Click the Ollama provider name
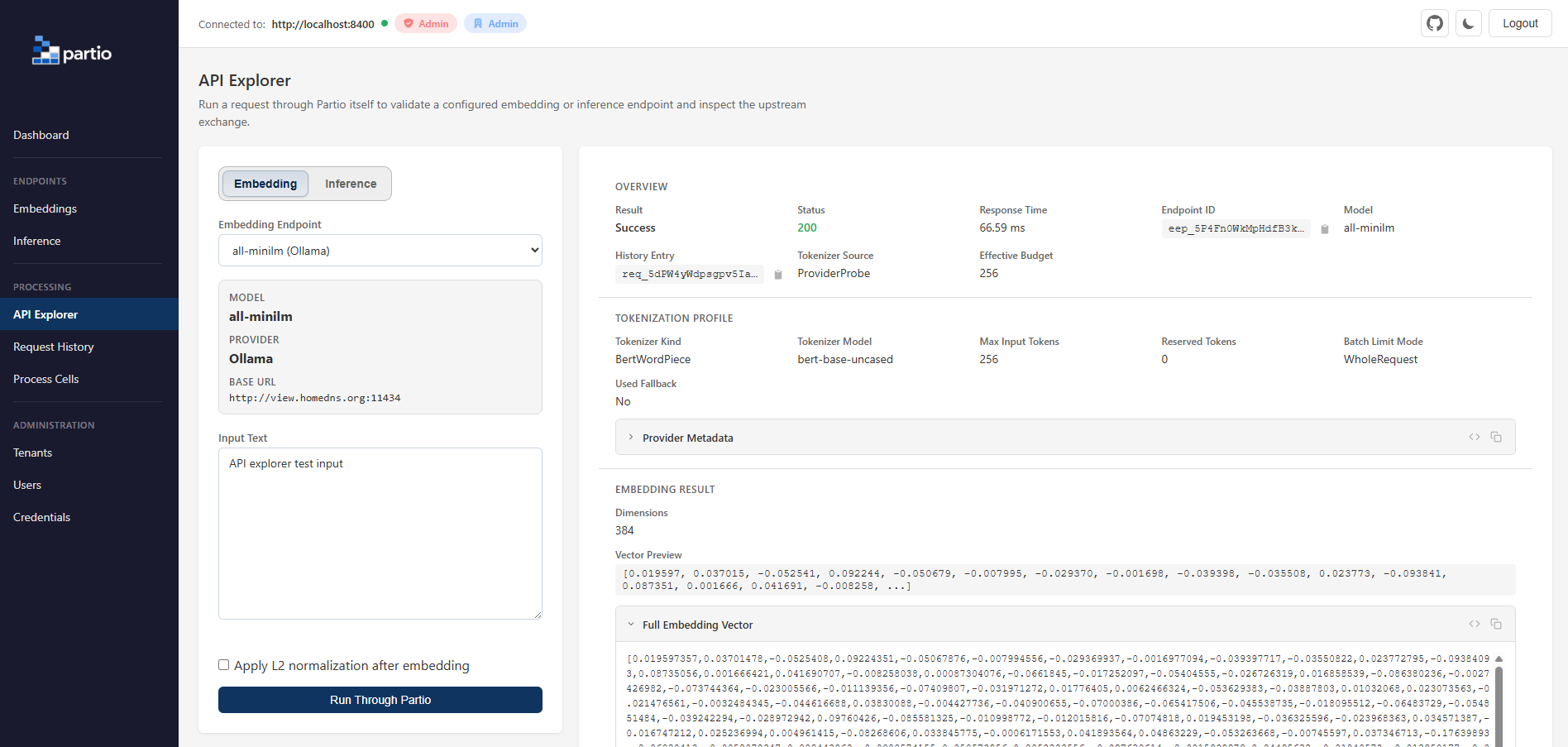 coord(251,358)
